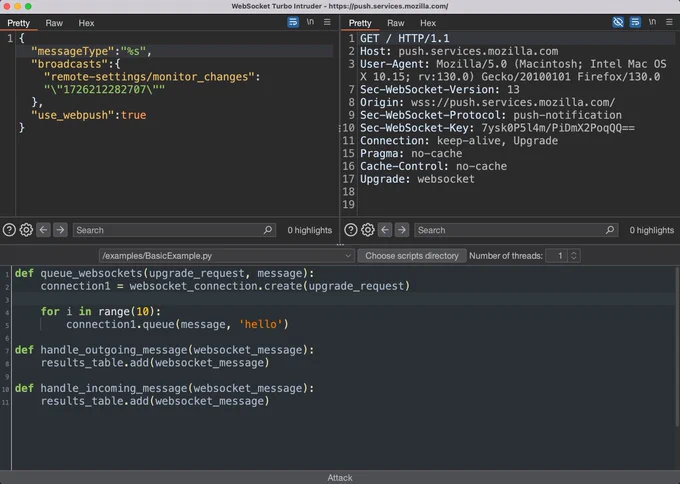Click the Origin header line
Viewport: 680px width, 484px height.
coord(487,102)
